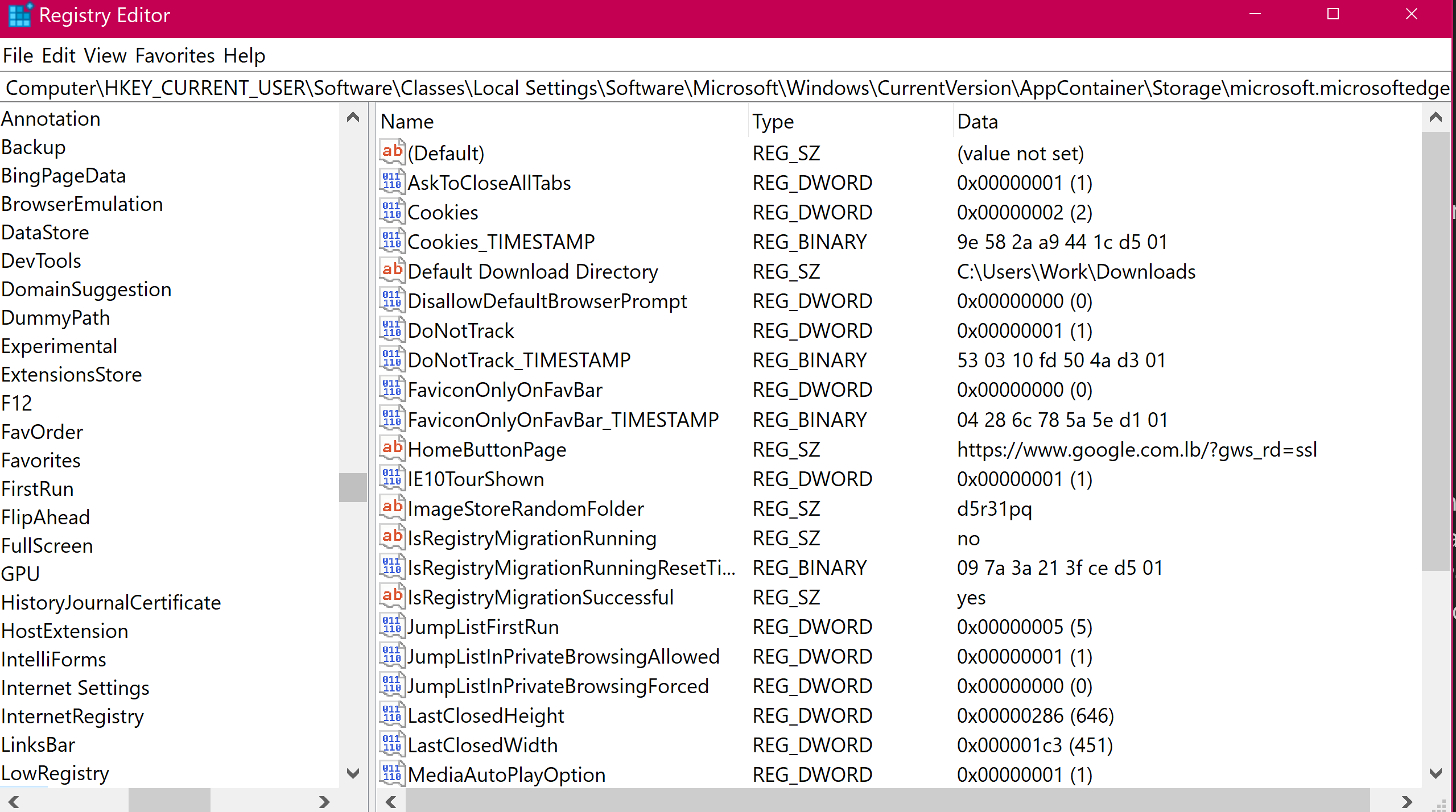Select the LowRegistry key
Viewport: 1456px width, 812px height.
55,773
